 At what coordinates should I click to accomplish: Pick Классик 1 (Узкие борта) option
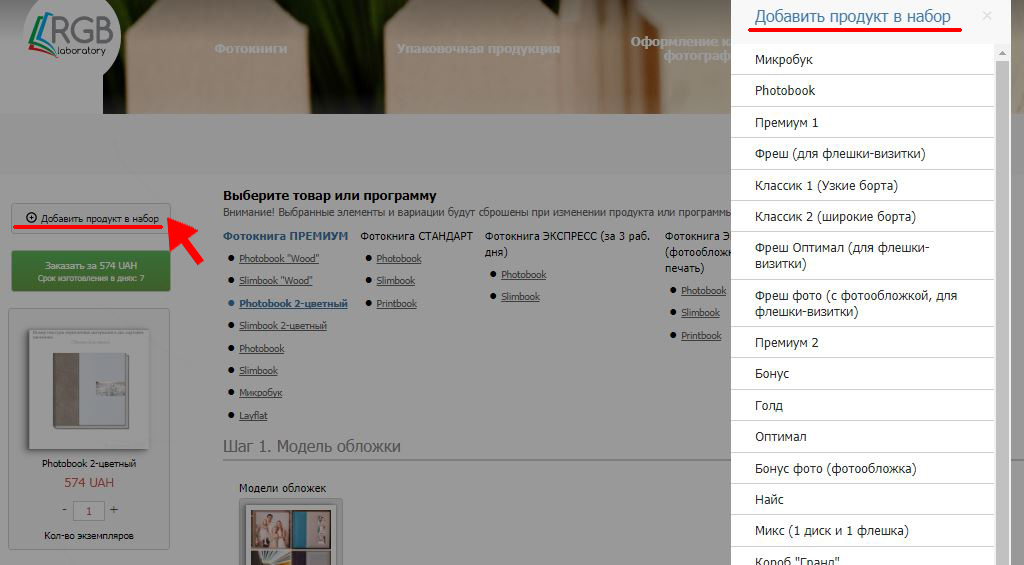point(826,186)
